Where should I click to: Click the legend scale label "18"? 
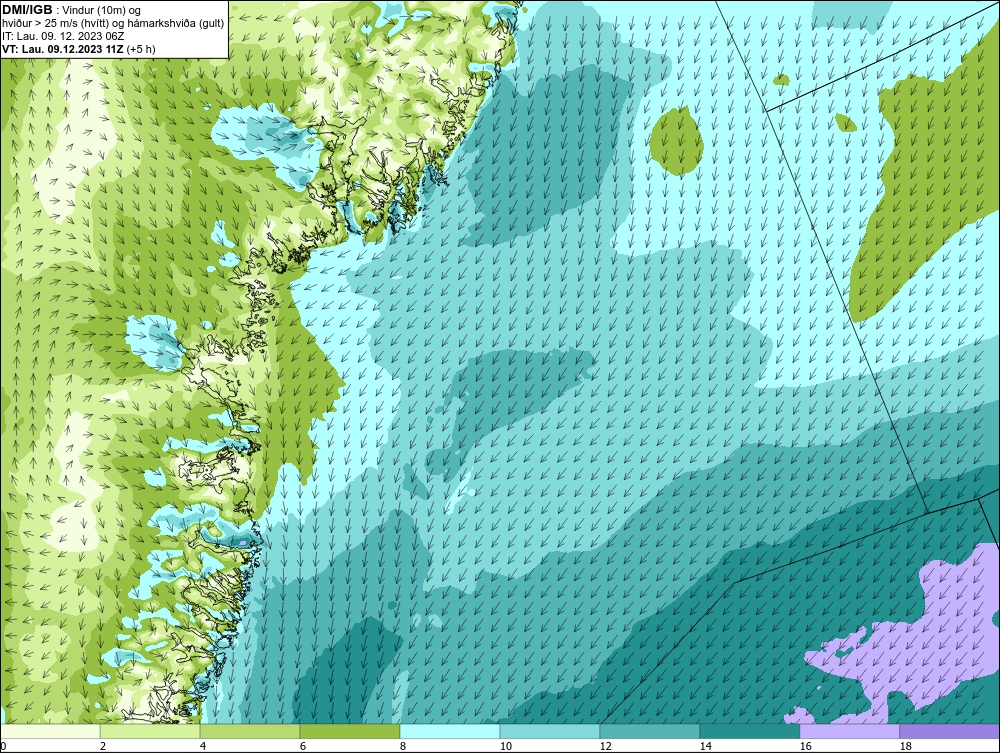coord(905,746)
